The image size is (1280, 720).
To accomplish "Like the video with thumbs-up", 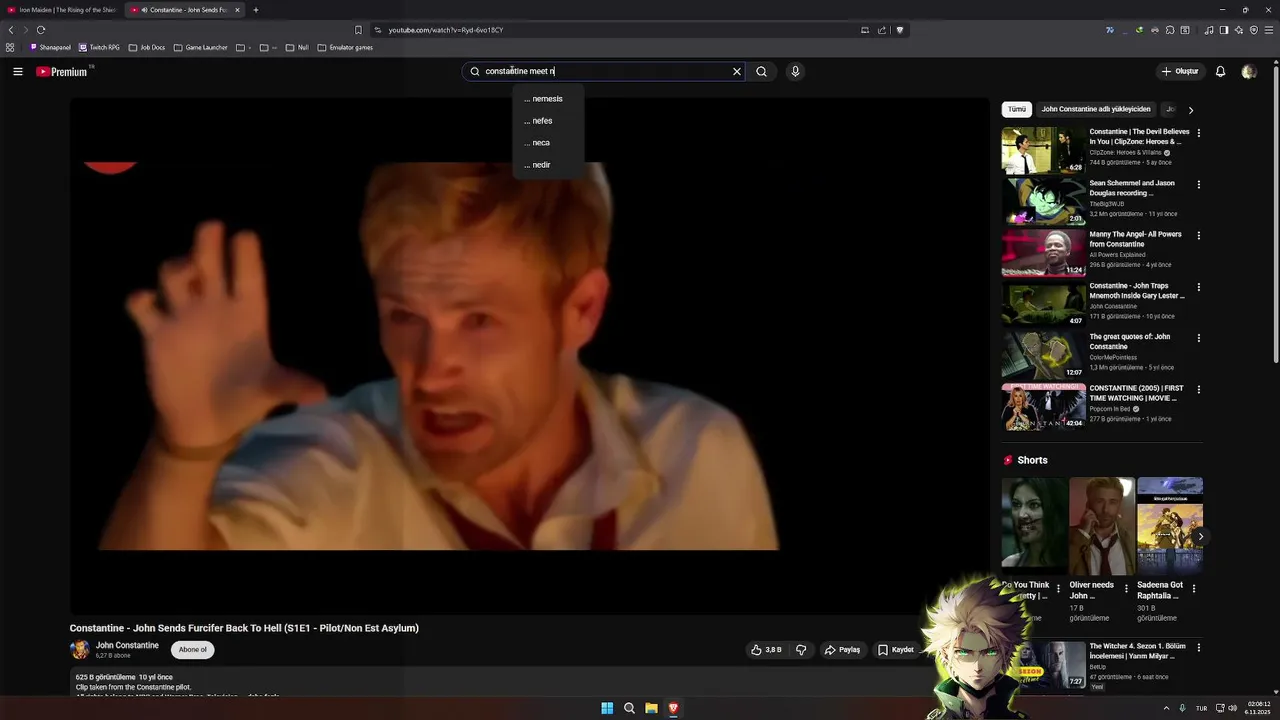I will pyautogui.click(x=766, y=650).
